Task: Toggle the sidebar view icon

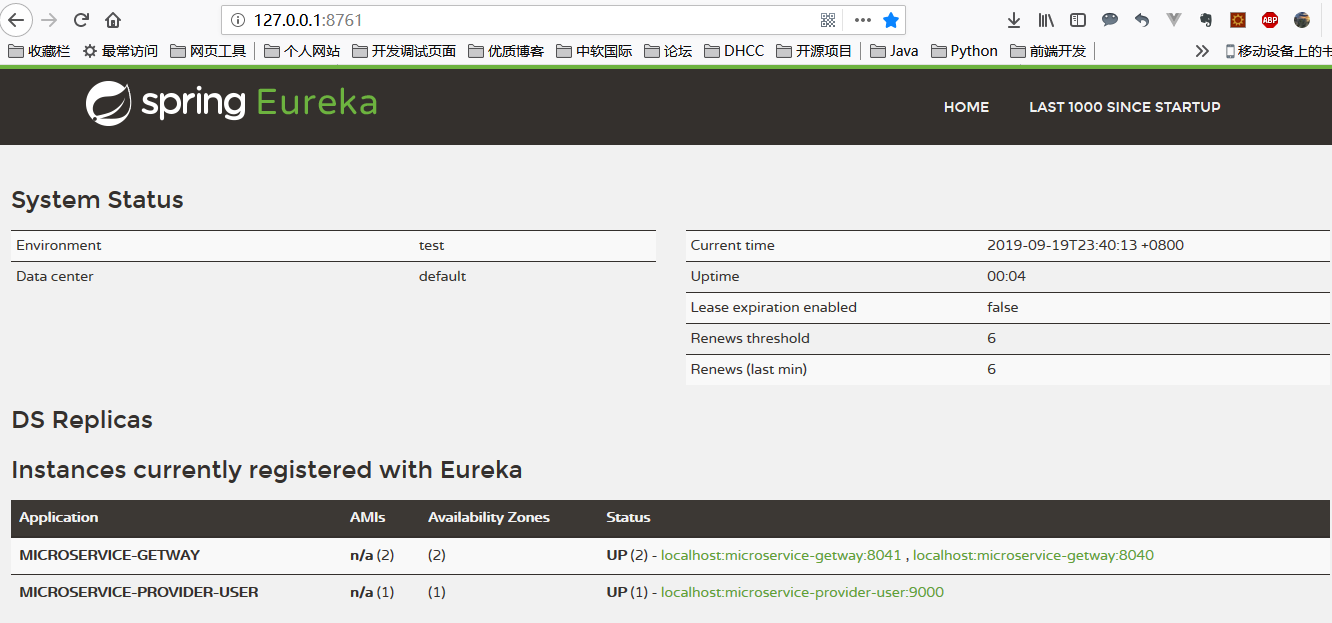Action: point(1078,20)
